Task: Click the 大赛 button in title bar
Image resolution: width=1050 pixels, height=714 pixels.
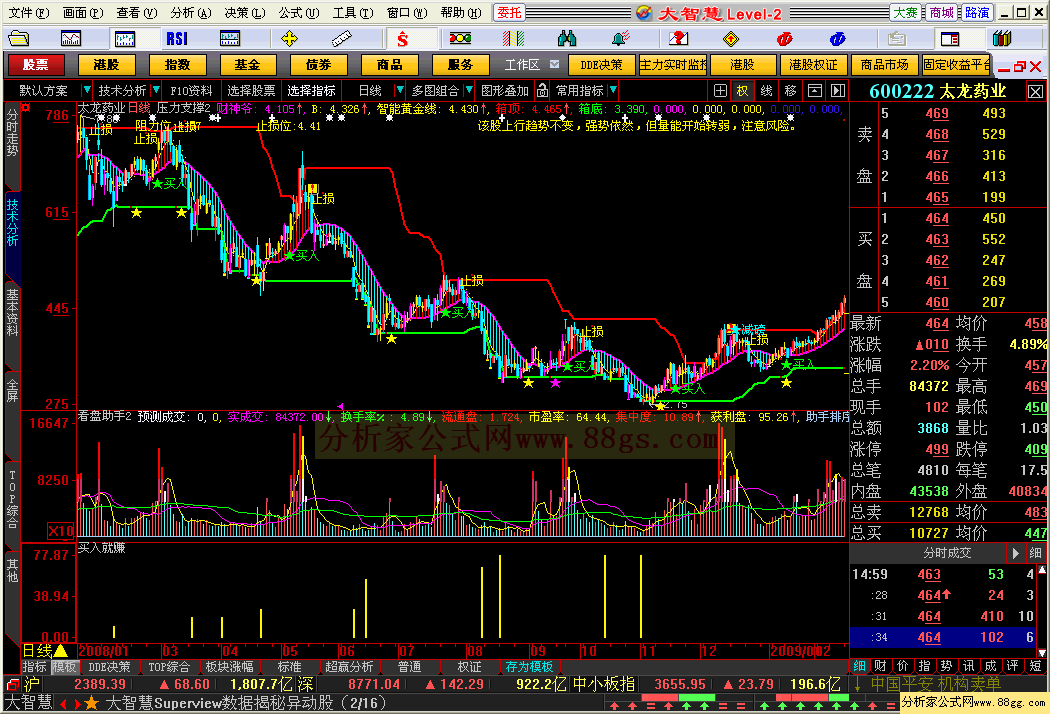Action: tap(905, 12)
